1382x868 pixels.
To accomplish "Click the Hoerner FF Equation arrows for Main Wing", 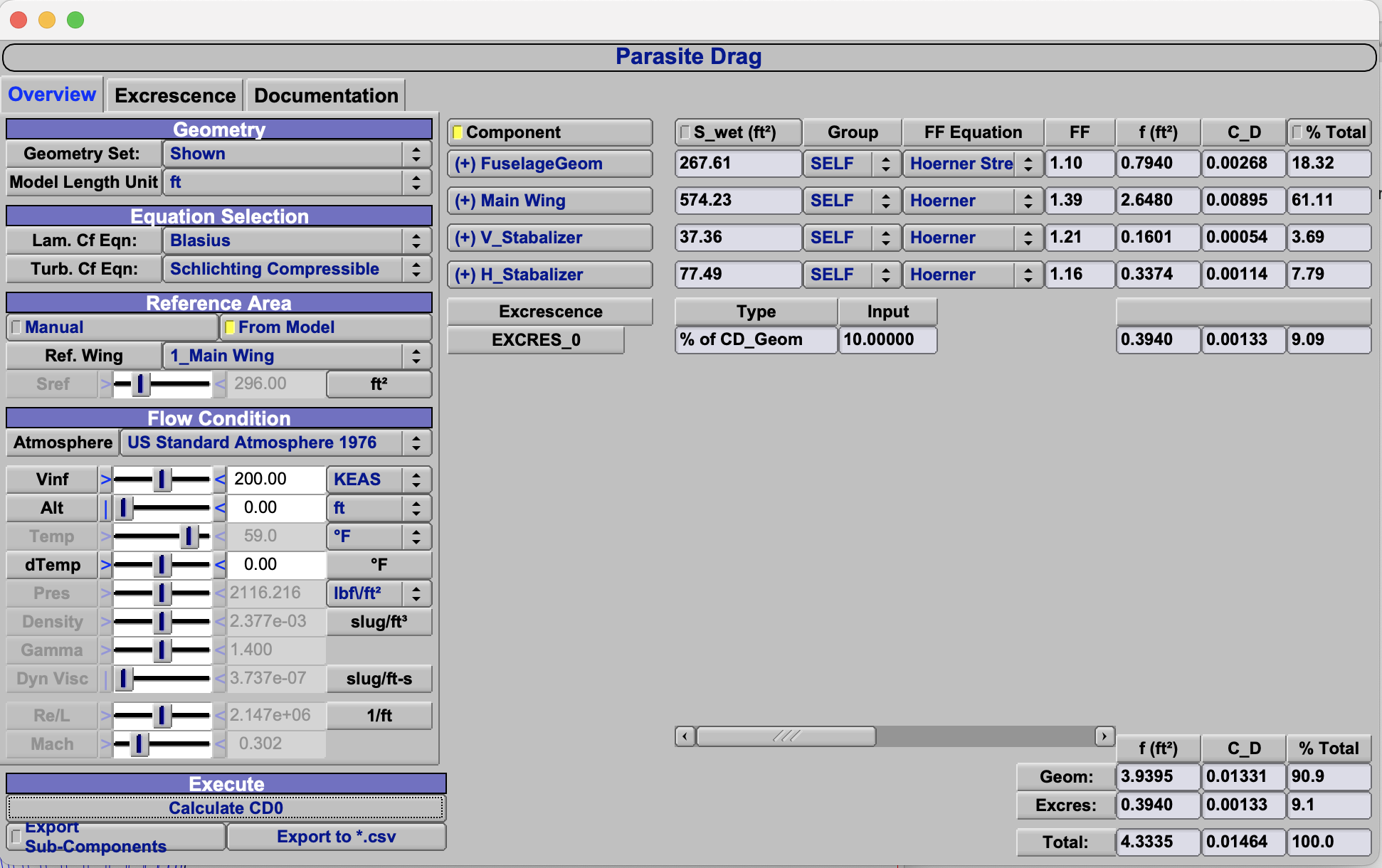I will pos(1028,201).
